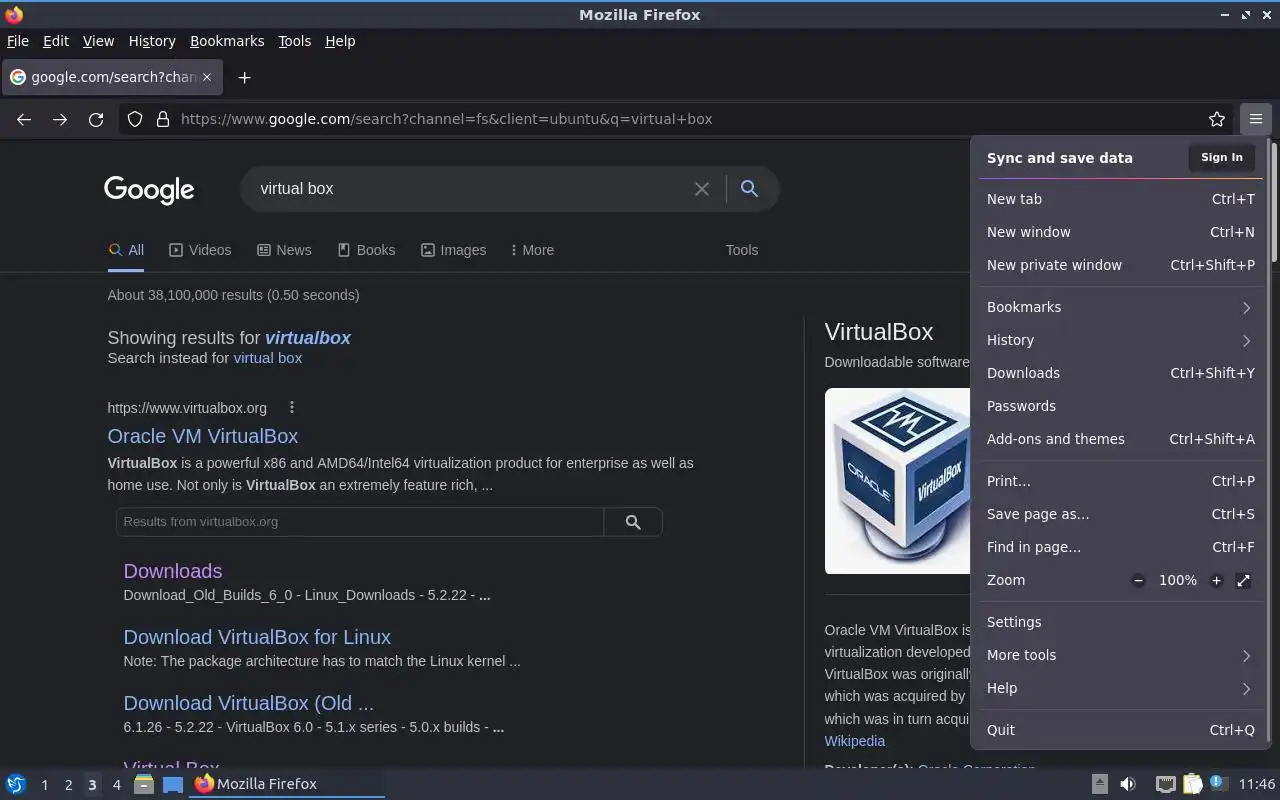Show desktop via blue taskbar icon
This screenshot has height=800, width=1280.
point(173,784)
